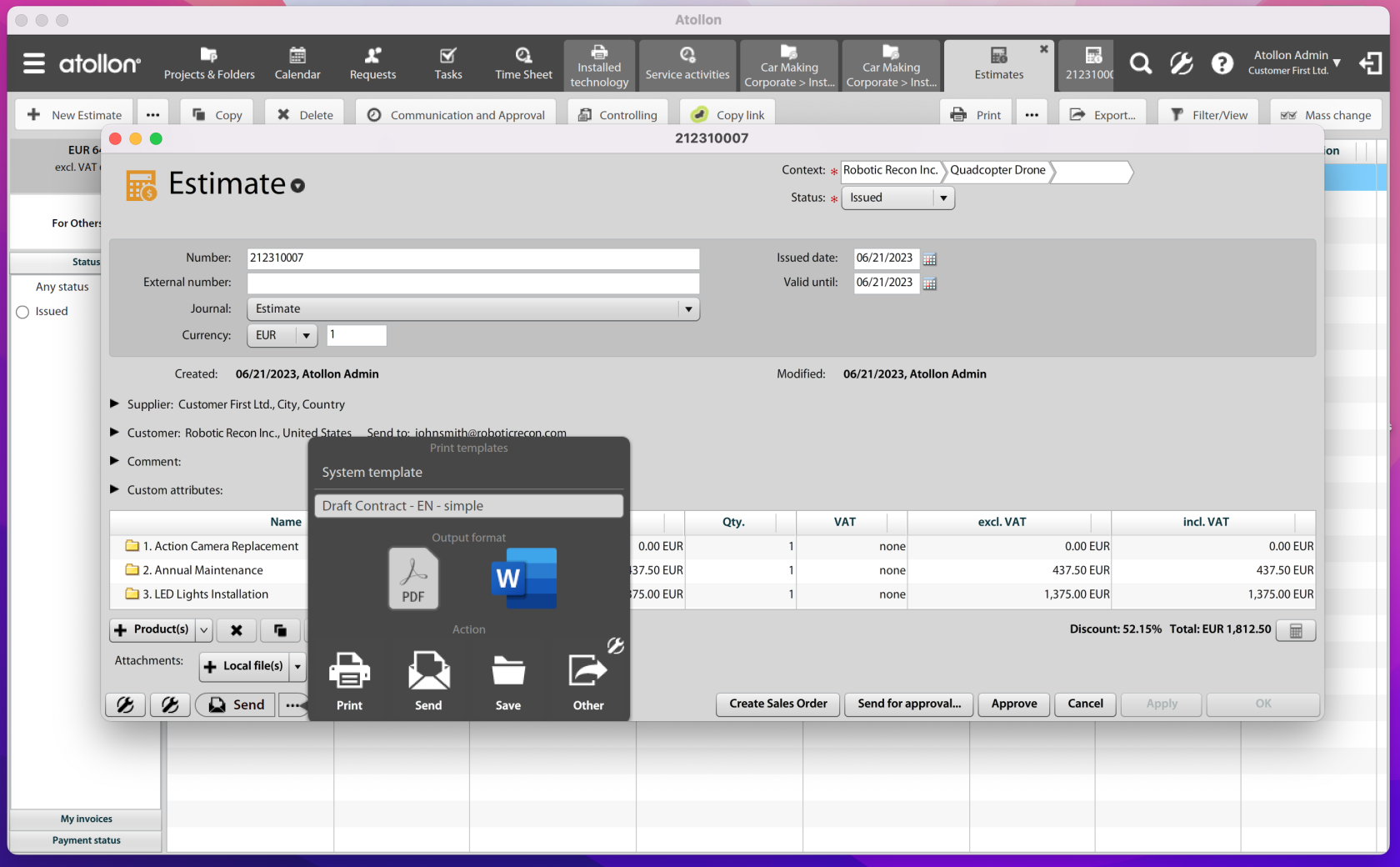
Task: Close the Estimates tab
Action: (x=1043, y=49)
